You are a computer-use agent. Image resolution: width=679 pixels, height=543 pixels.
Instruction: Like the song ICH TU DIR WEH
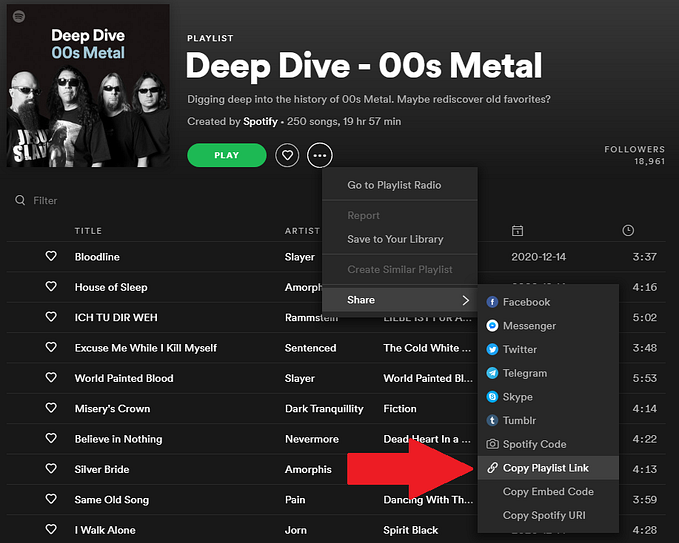[x=51, y=317]
